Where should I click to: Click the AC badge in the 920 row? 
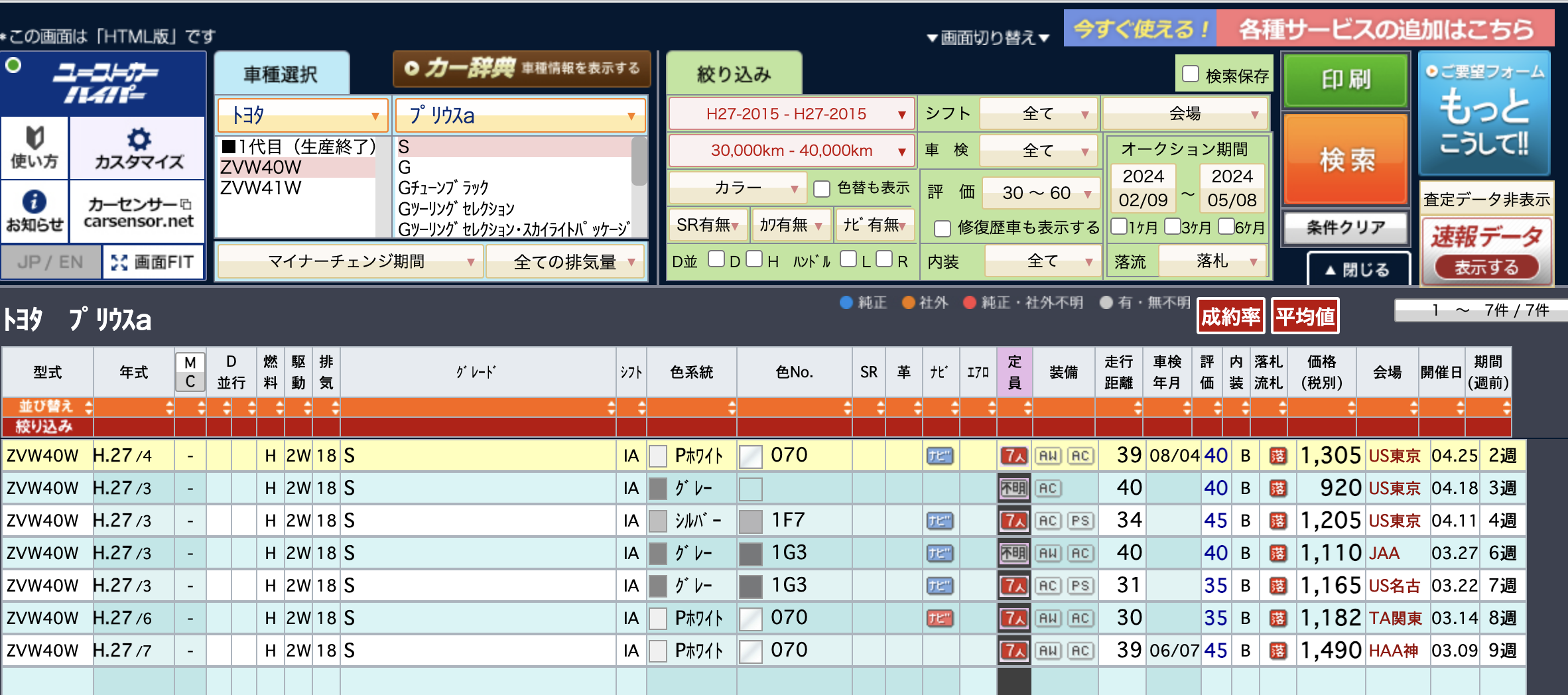point(1048,488)
